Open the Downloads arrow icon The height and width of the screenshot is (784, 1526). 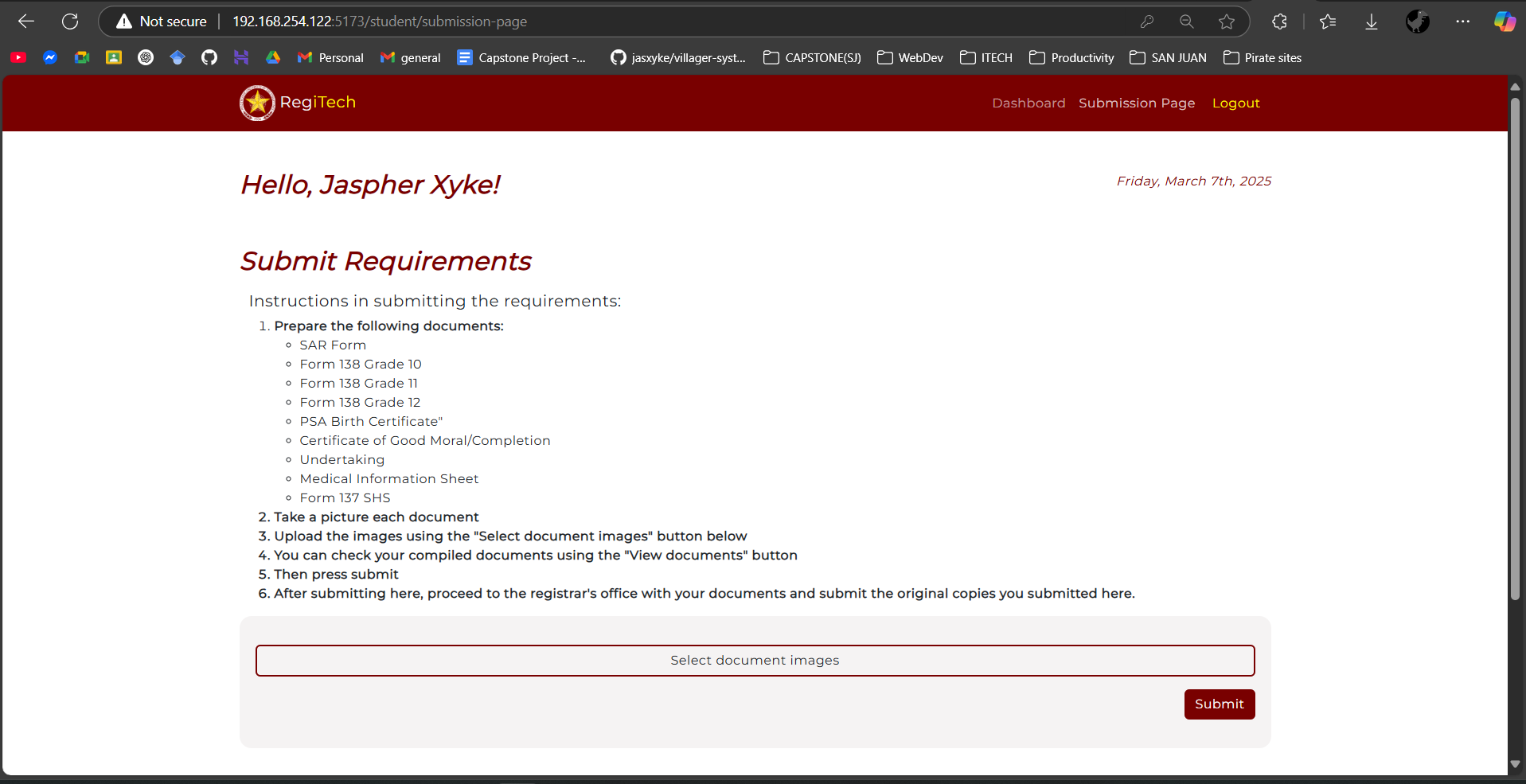click(x=1371, y=21)
